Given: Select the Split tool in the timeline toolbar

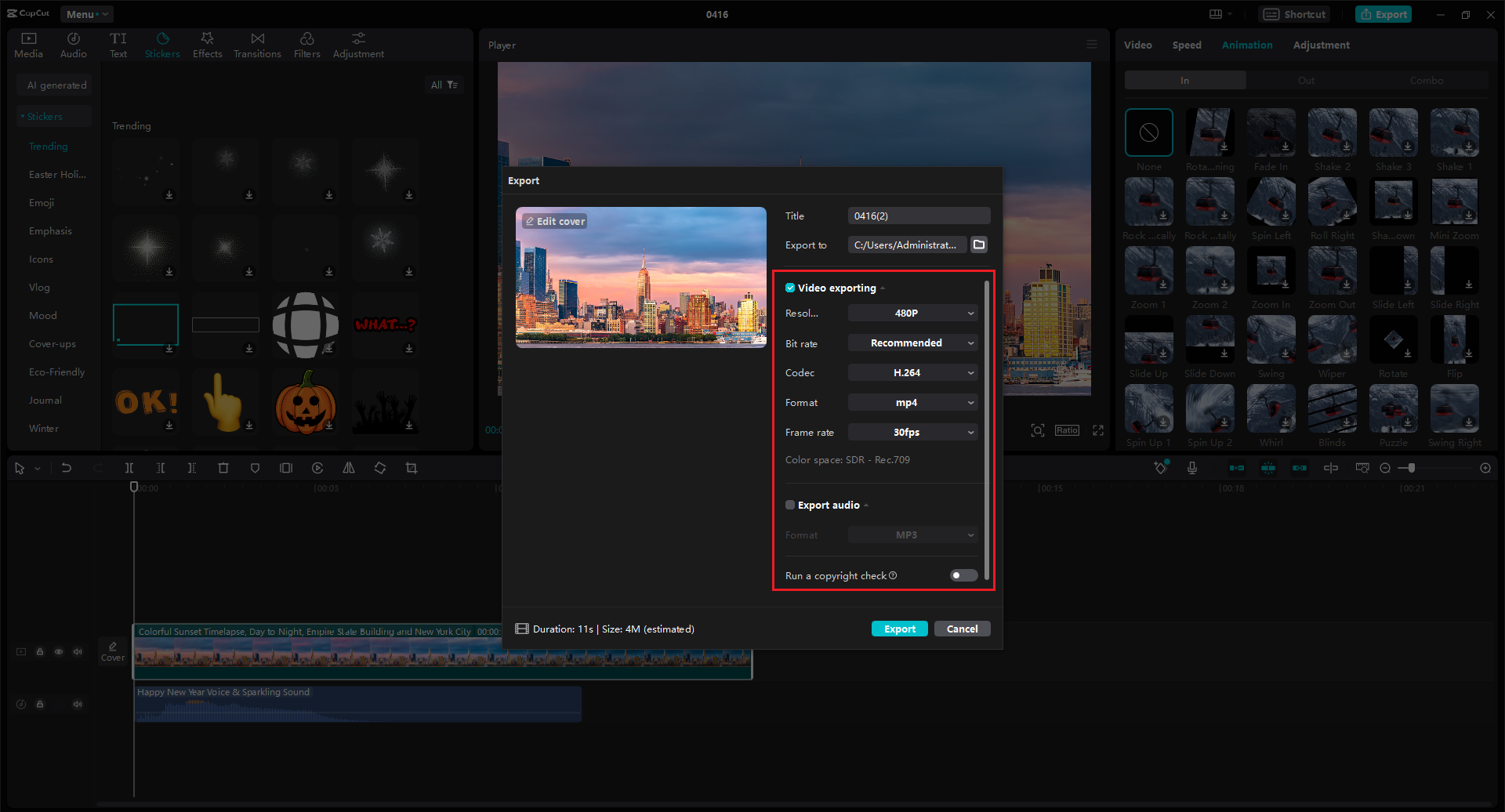Looking at the screenshot, I should [129, 467].
